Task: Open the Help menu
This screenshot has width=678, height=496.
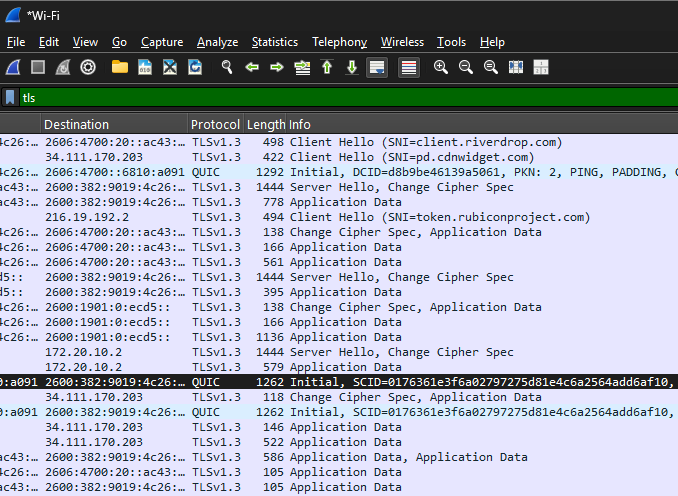Action: tap(492, 42)
